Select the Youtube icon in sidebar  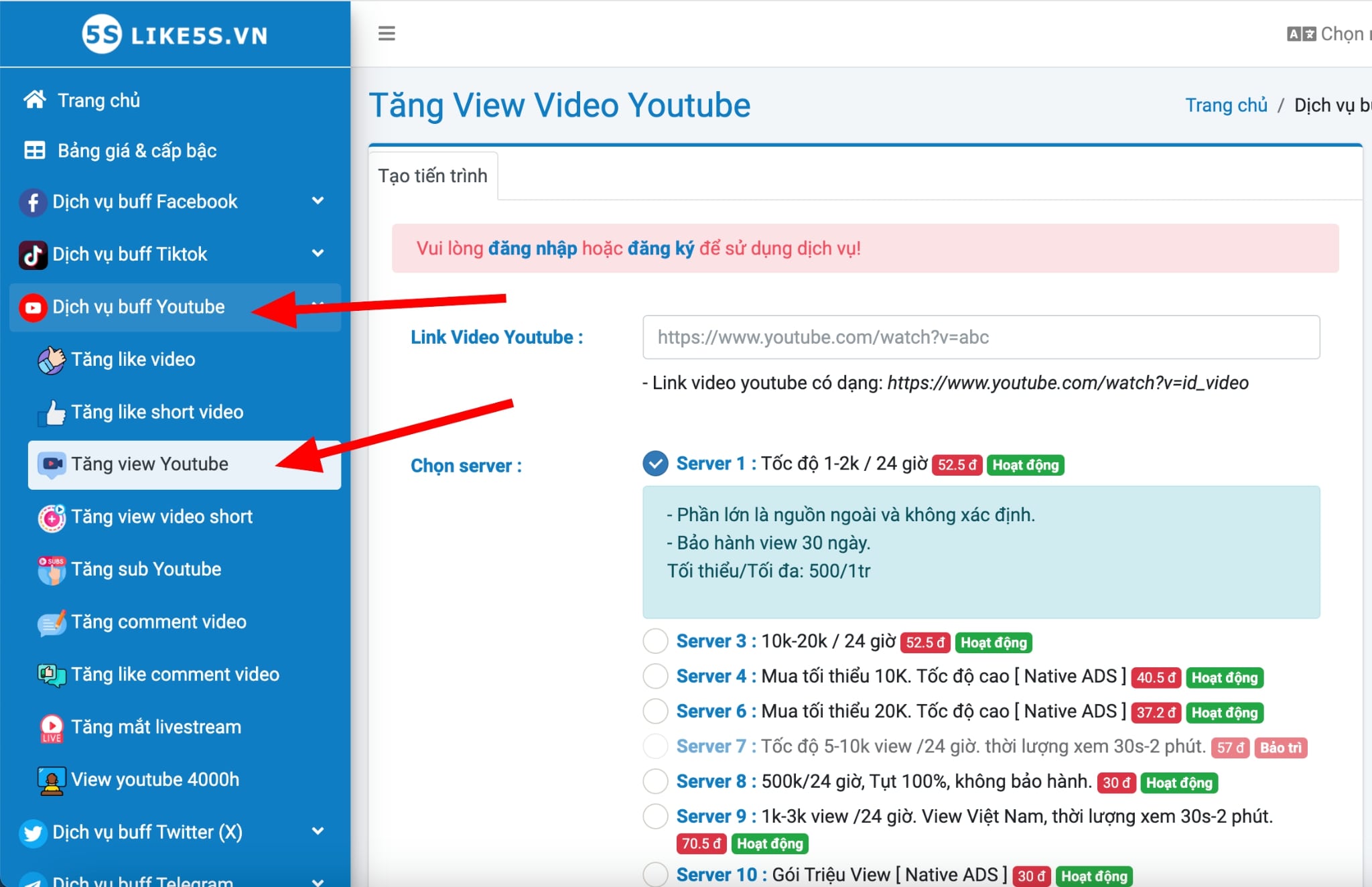click(x=33, y=307)
